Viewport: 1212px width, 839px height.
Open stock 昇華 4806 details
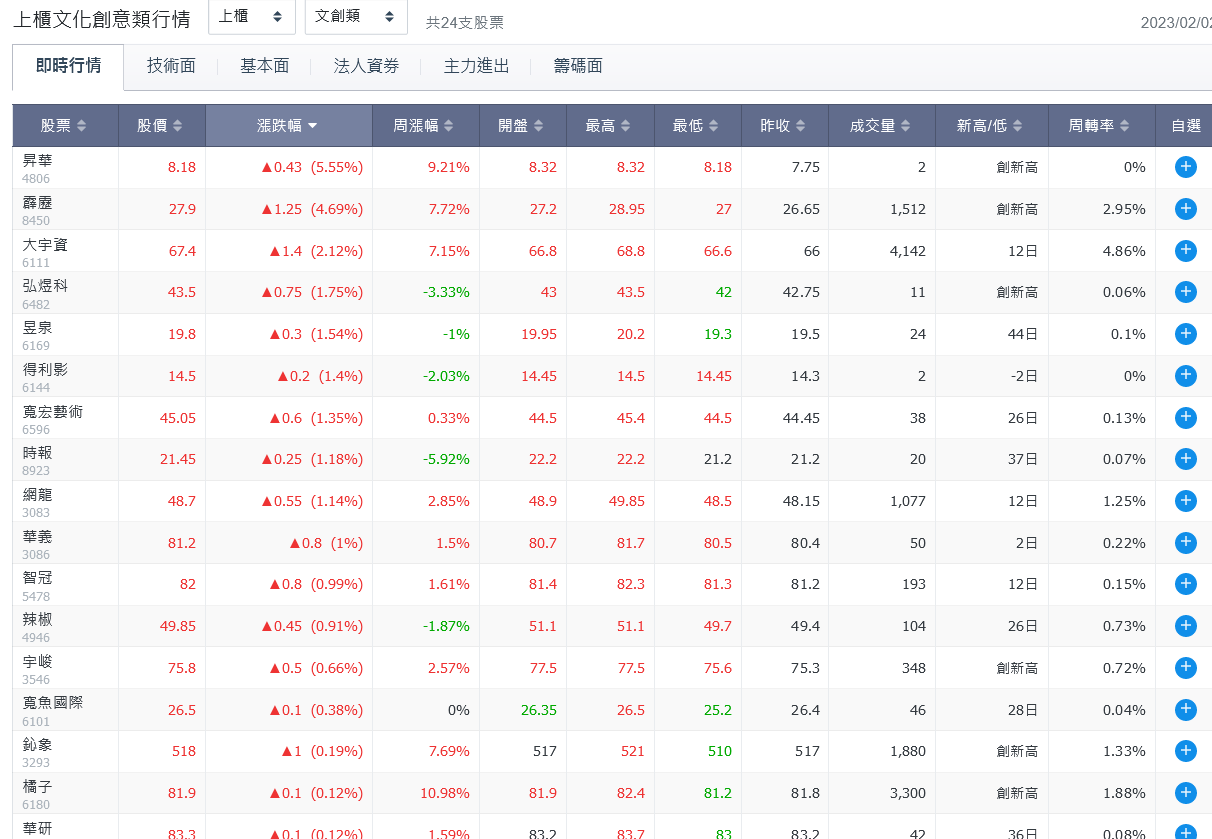(x=39, y=169)
